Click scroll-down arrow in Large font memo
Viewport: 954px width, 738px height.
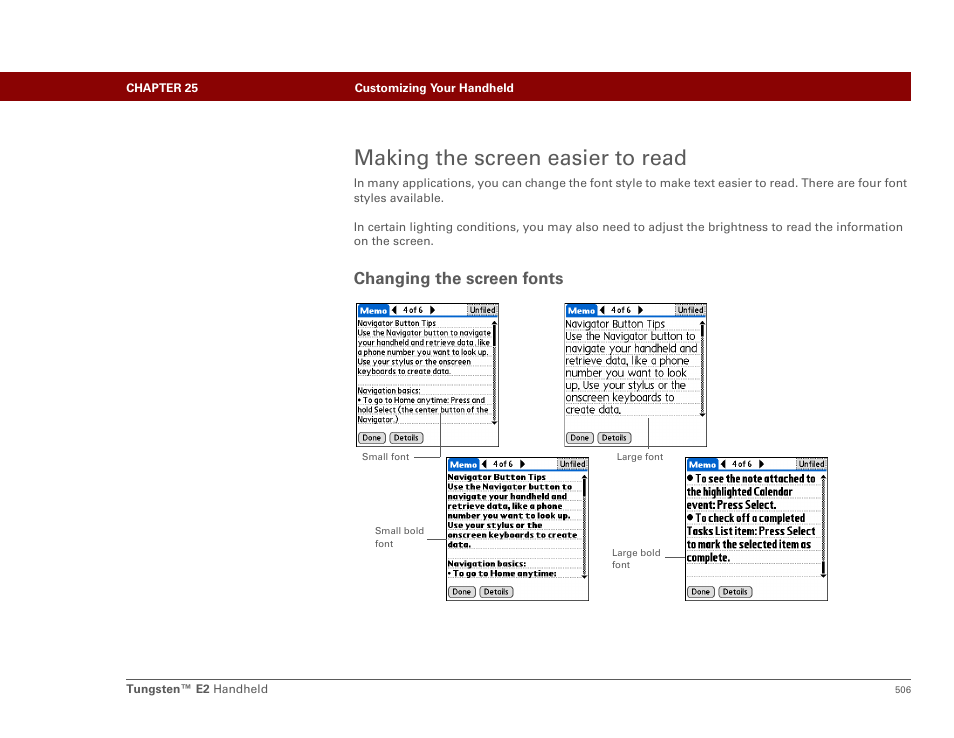click(702, 414)
